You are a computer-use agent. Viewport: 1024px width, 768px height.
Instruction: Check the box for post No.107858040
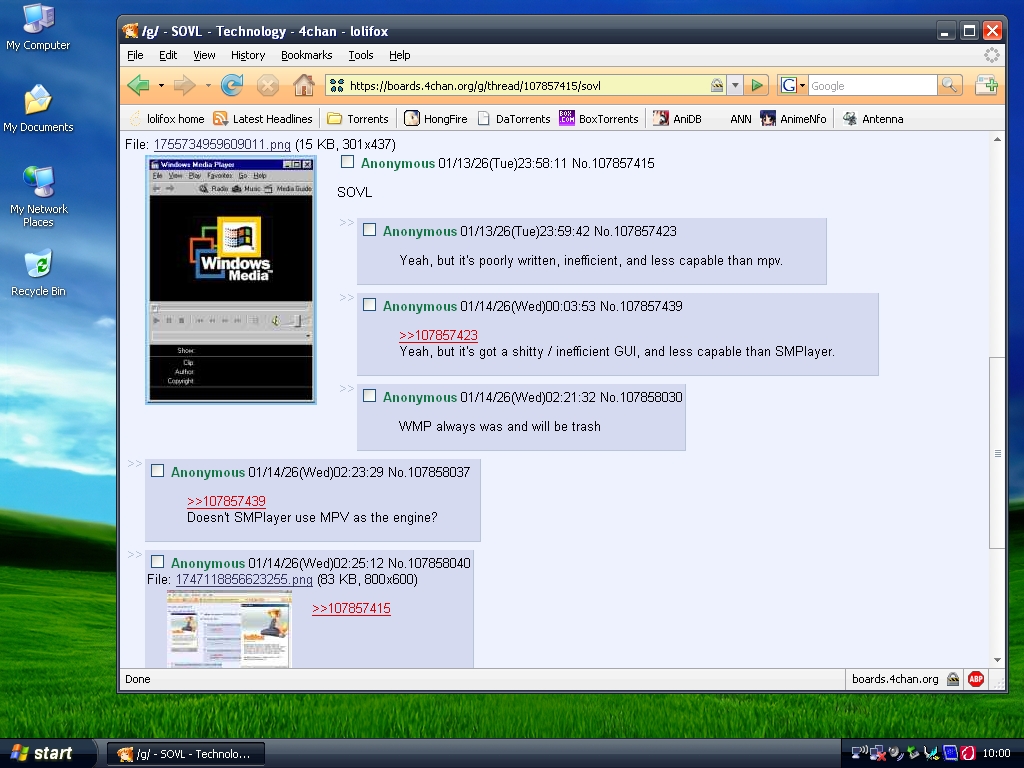click(x=157, y=562)
